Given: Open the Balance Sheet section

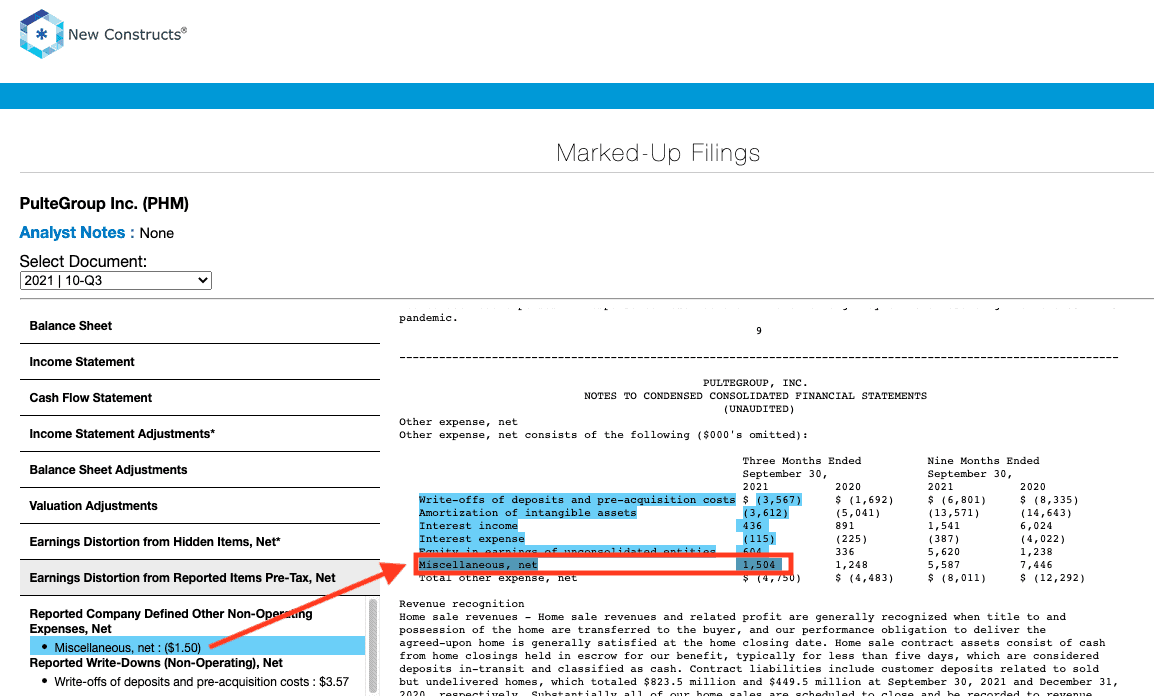Looking at the screenshot, I should (199, 326).
